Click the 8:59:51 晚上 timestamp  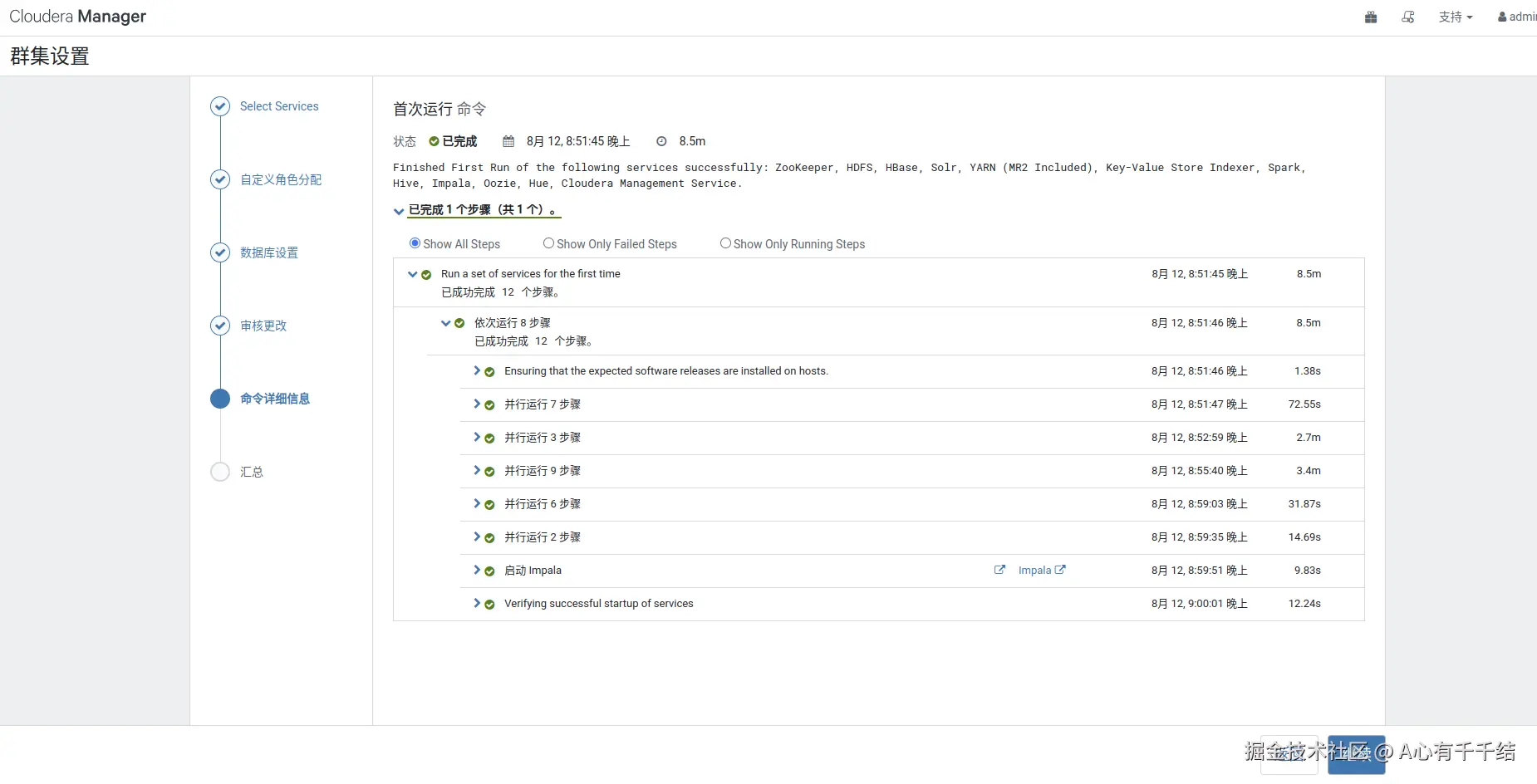point(1200,571)
